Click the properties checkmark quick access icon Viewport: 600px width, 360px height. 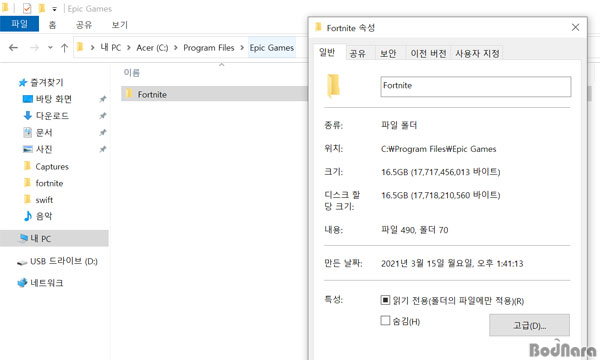tap(27, 8)
